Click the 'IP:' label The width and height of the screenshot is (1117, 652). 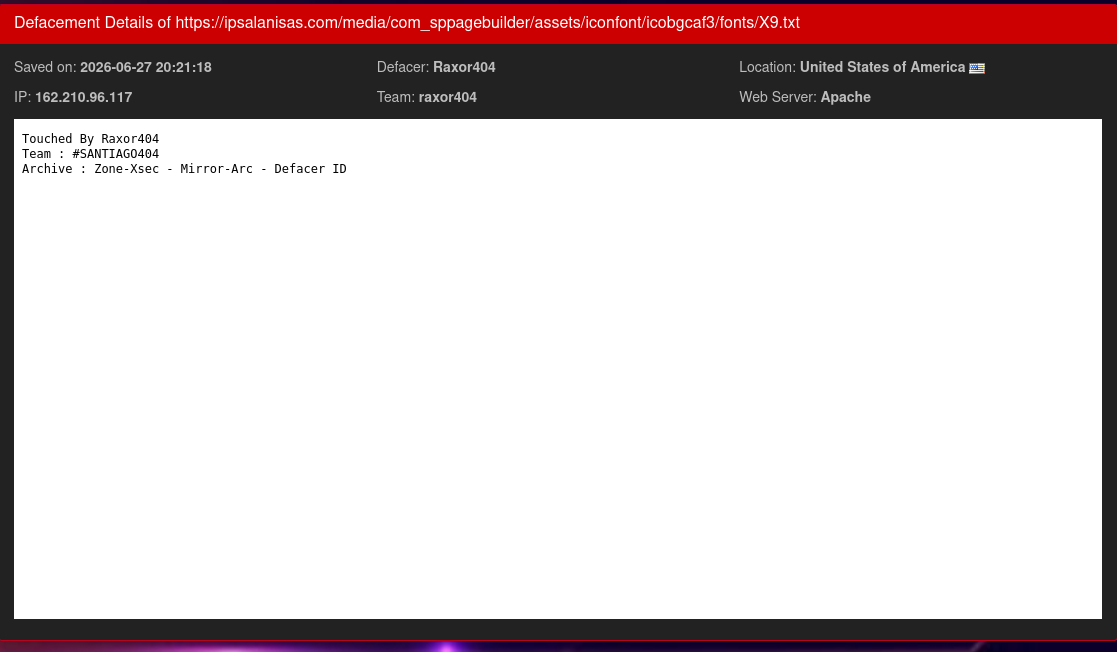[22, 97]
